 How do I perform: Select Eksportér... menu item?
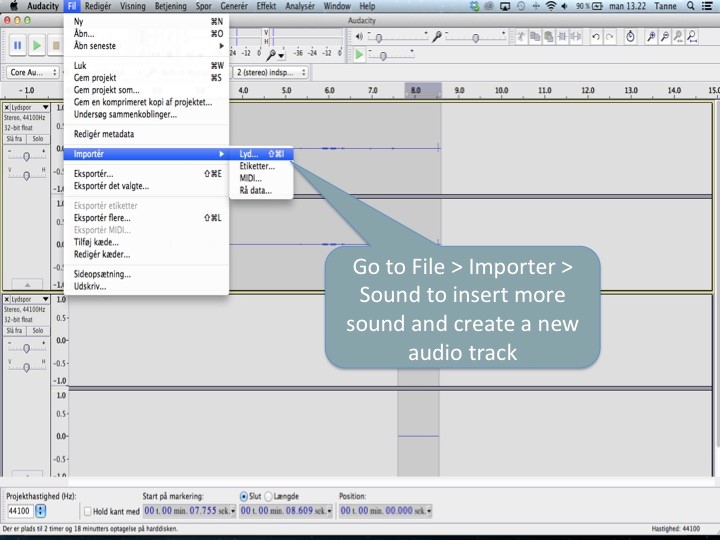pyautogui.click(x=146, y=174)
